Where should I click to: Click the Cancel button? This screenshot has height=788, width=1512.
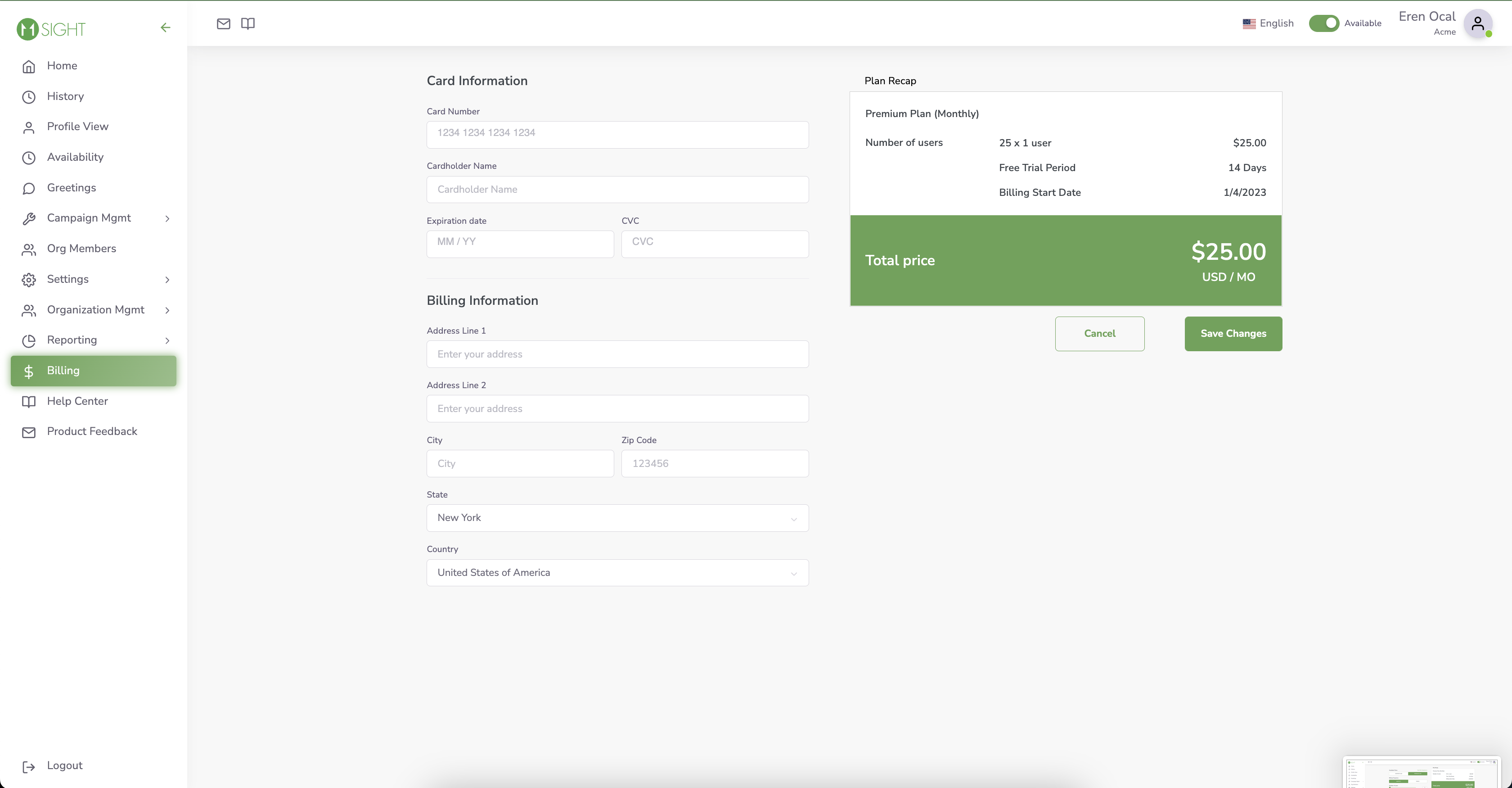[1099, 334]
